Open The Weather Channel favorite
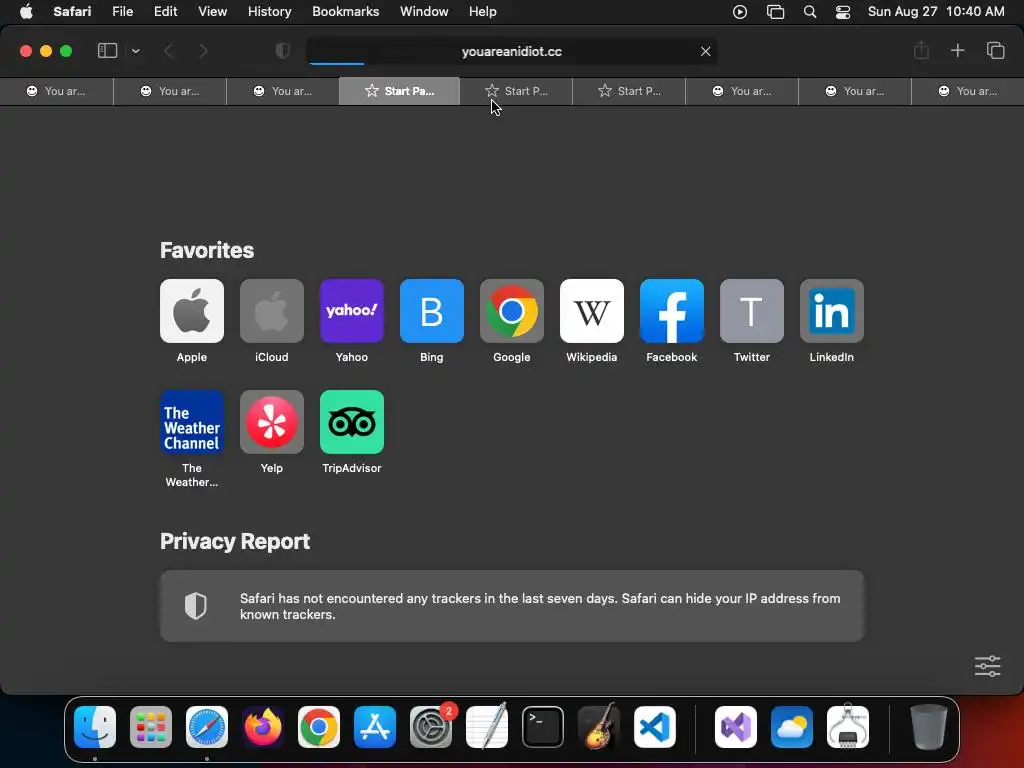The height and width of the screenshot is (768, 1024). click(191, 422)
